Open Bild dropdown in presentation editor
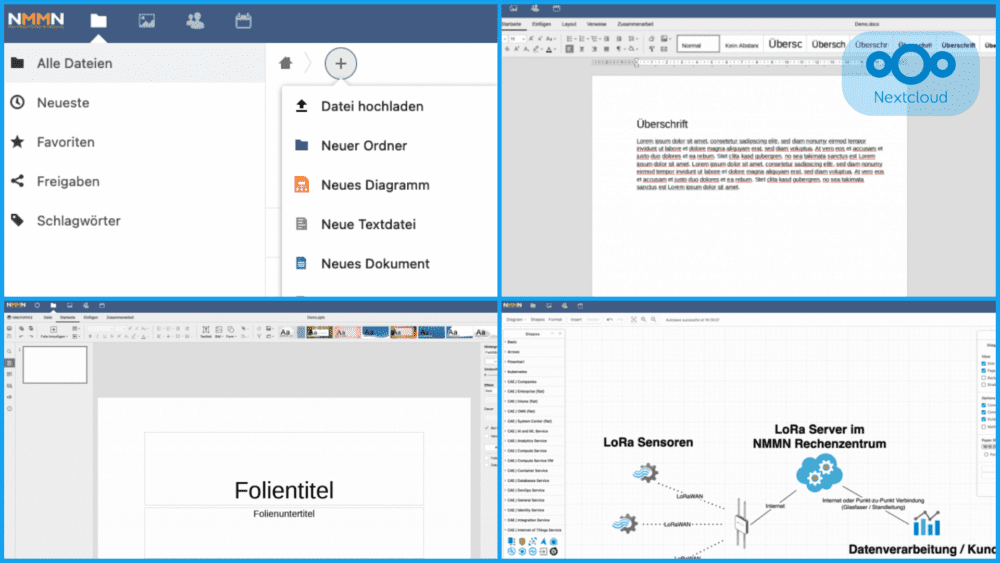Image resolution: width=1000 pixels, height=563 pixels. [219, 332]
